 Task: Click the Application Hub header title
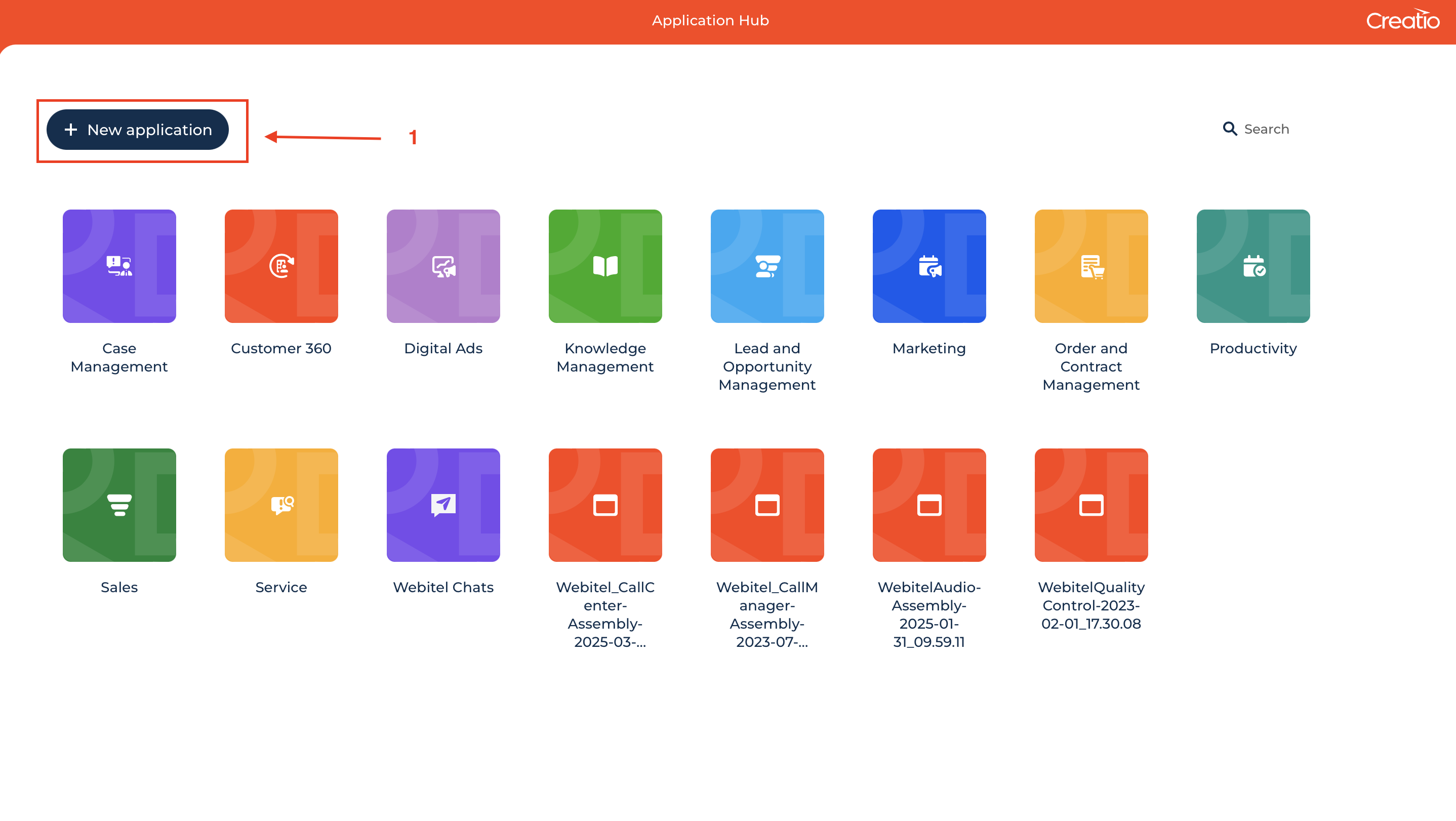pos(710,20)
